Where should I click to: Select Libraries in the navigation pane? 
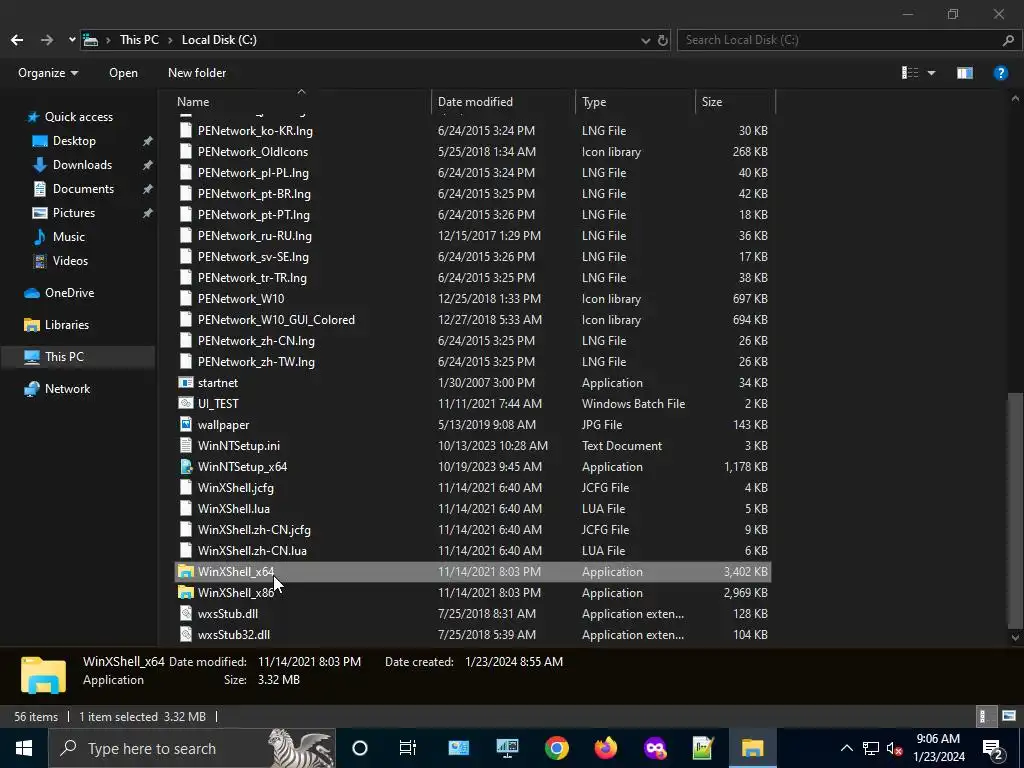click(x=67, y=325)
